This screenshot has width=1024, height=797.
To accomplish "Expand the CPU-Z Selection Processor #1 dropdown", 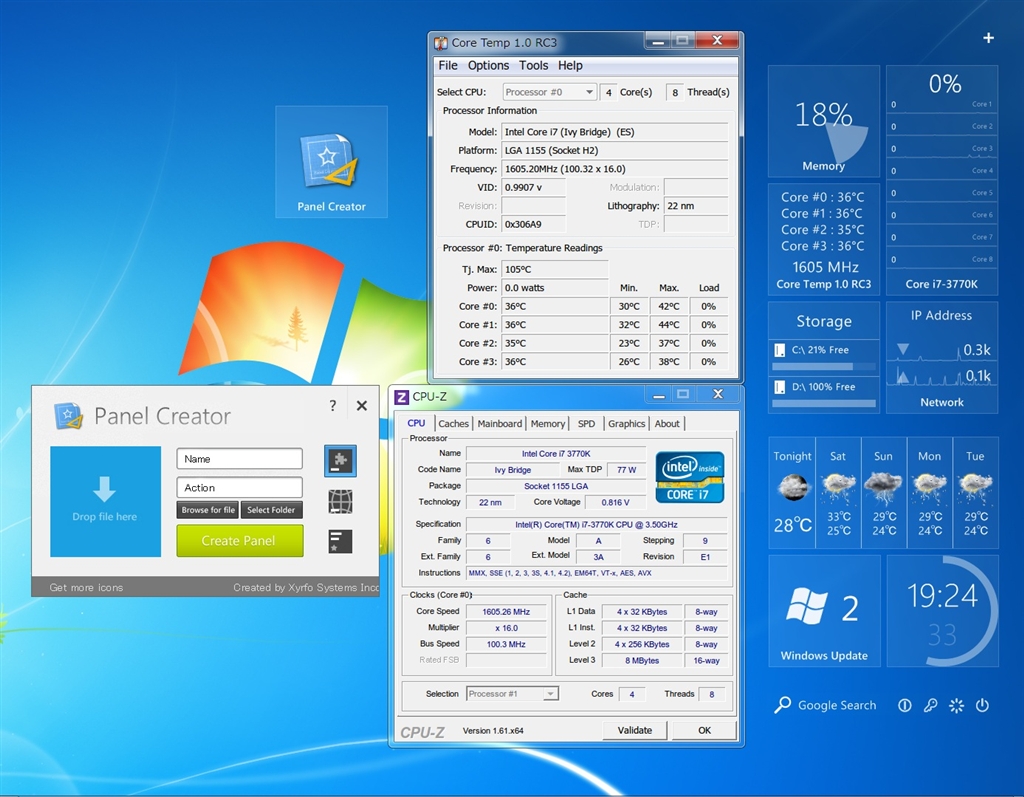I will pos(512,694).
